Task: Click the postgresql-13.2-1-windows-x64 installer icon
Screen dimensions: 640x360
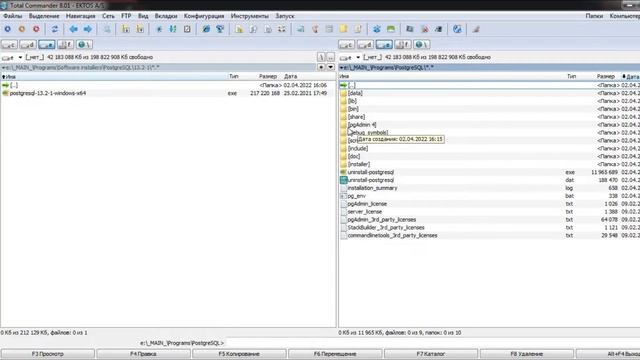Action: pos(5,93)
